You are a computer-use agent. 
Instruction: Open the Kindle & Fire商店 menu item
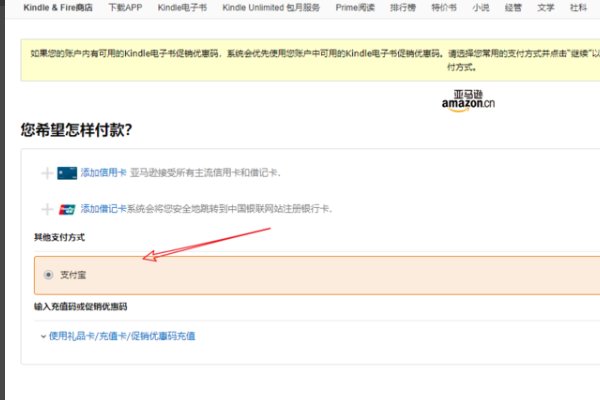(x=58, y=7)
